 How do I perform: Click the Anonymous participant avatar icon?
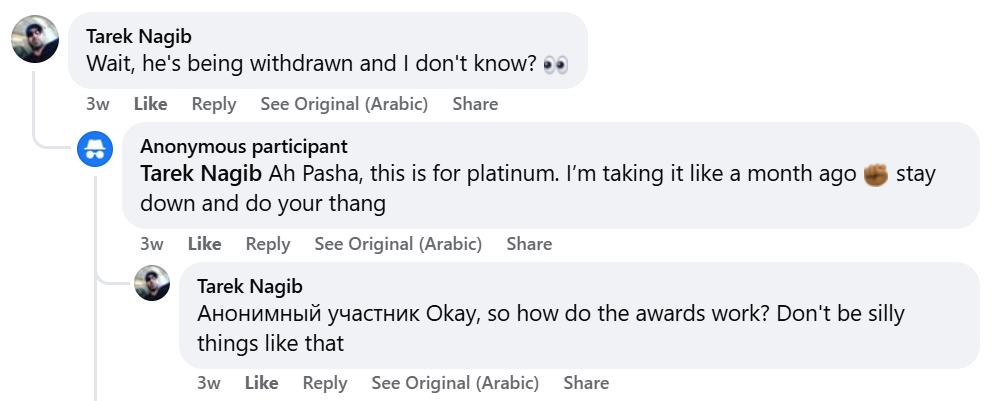pyautogui.click(x=96, y=150)
